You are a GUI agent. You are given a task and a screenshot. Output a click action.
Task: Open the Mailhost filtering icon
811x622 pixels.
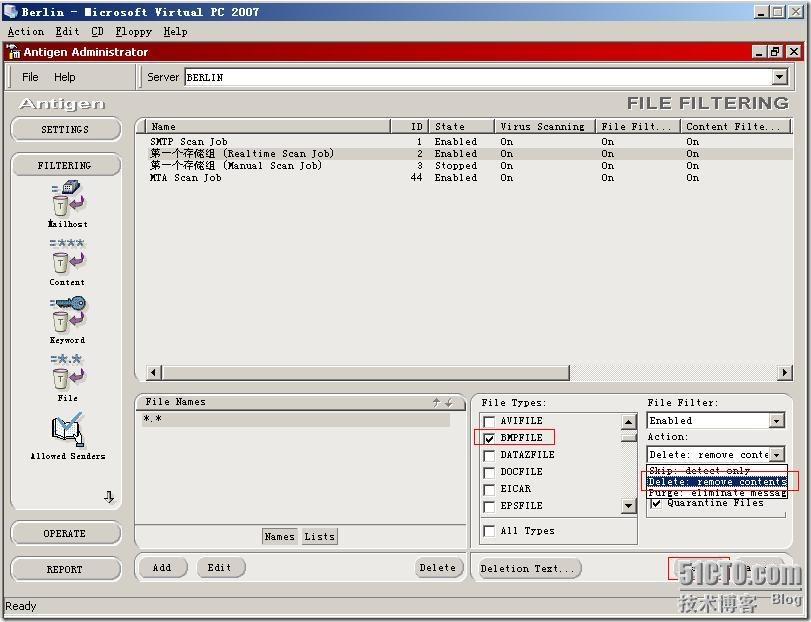coord(68,204)
